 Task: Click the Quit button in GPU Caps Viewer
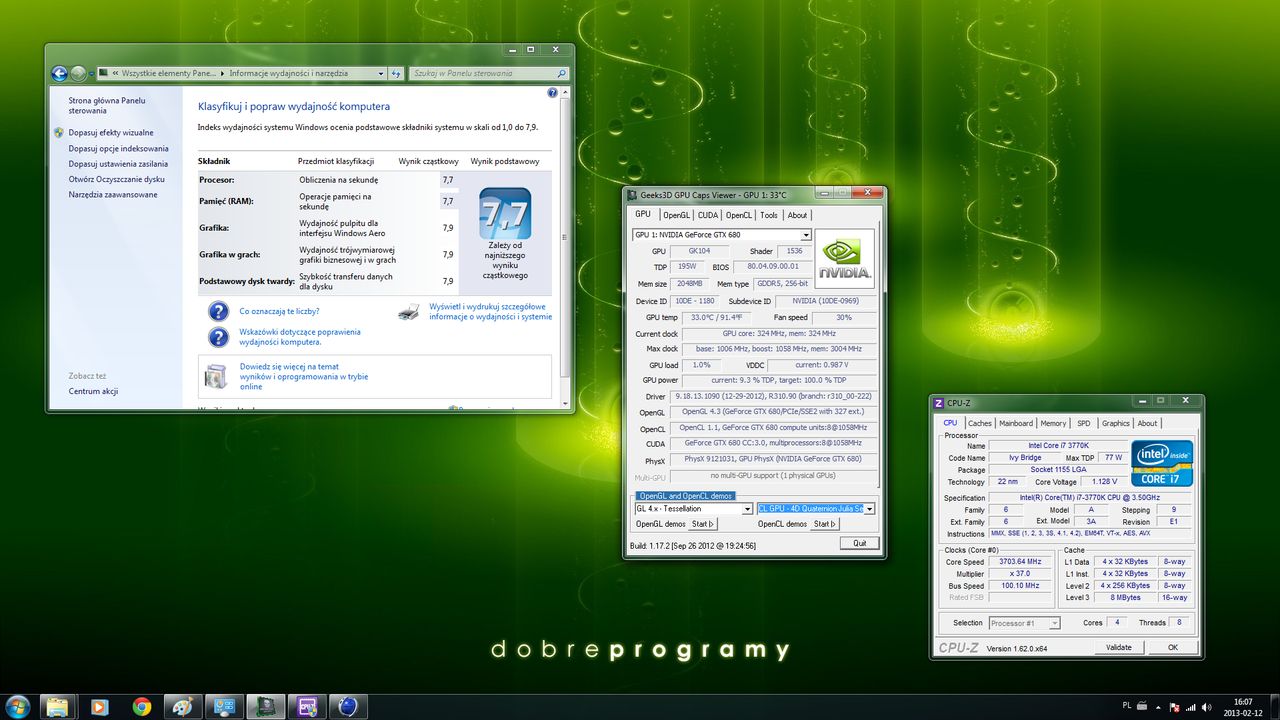[x=859, y=543]
